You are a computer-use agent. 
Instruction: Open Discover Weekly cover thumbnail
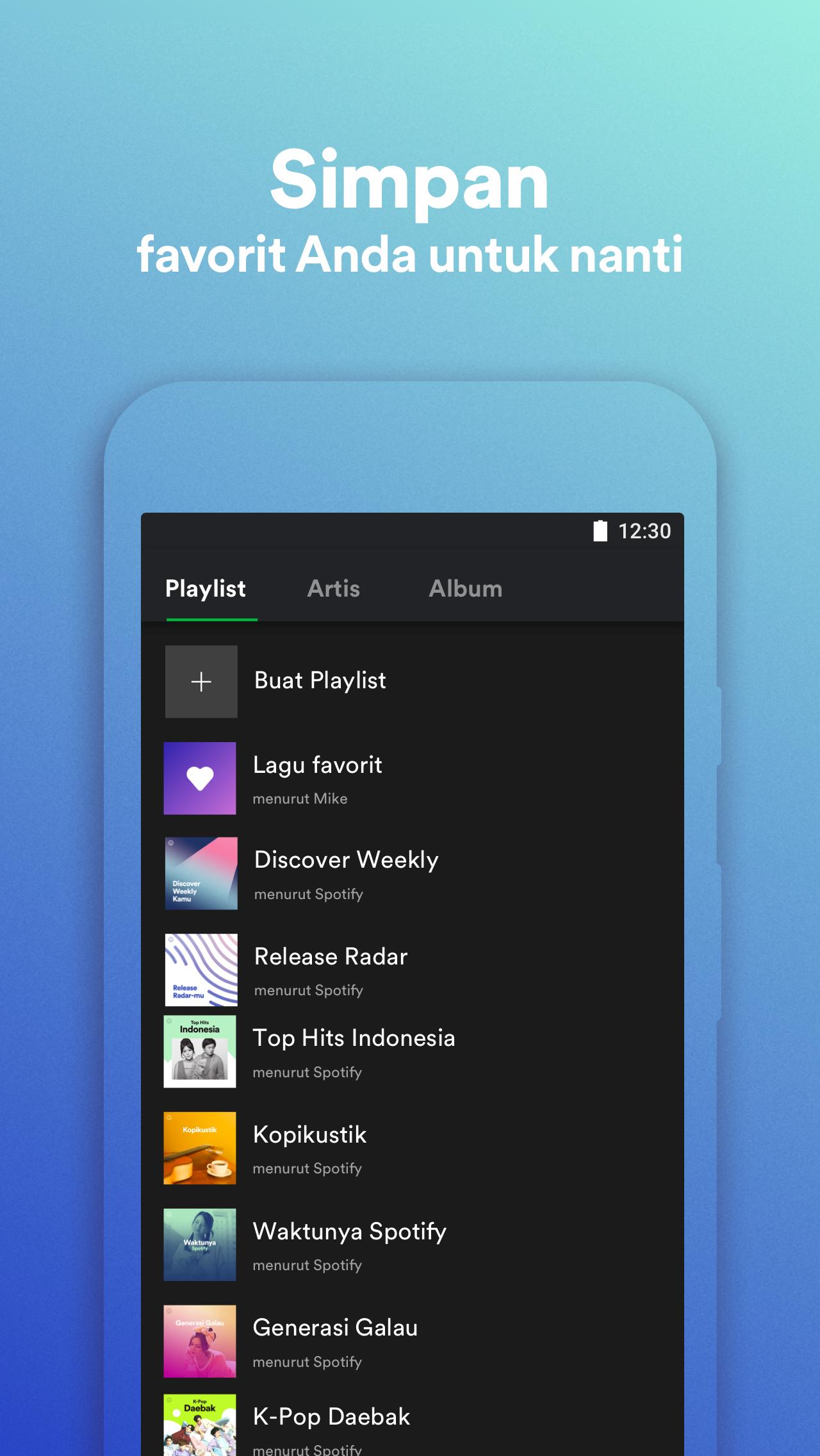[x=201, y=873]
